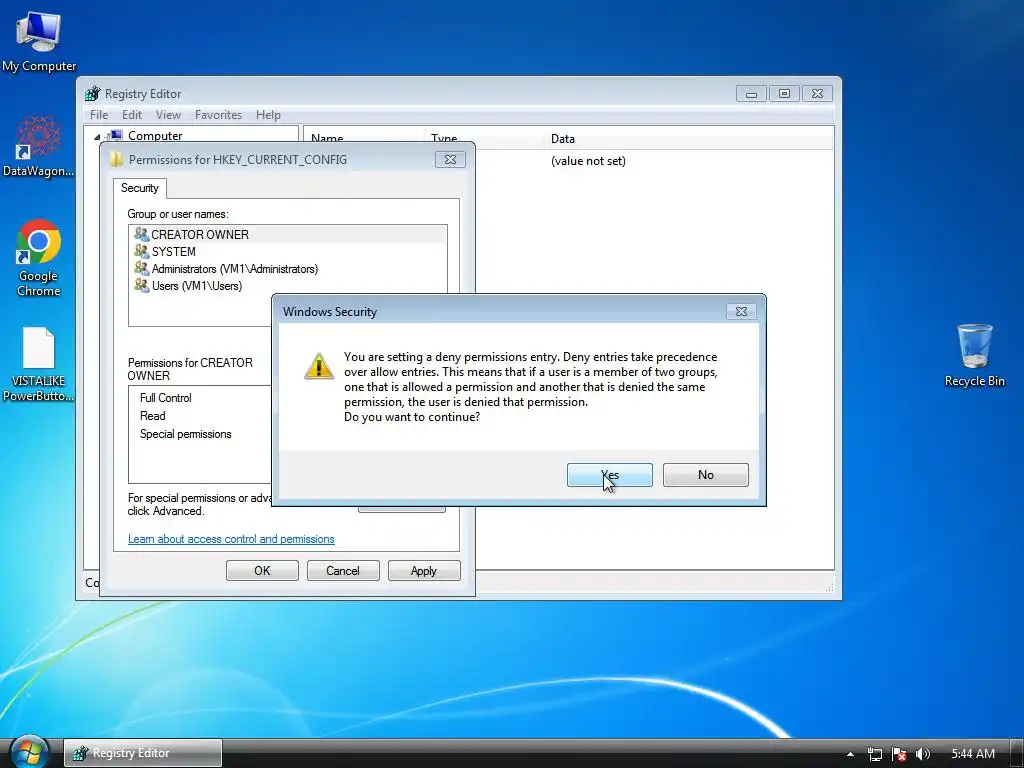This screenshot has width=1024, height=768.
Task: Maximize the Registry Editor window
Action: pyautogui.click(x=784, y=93)
